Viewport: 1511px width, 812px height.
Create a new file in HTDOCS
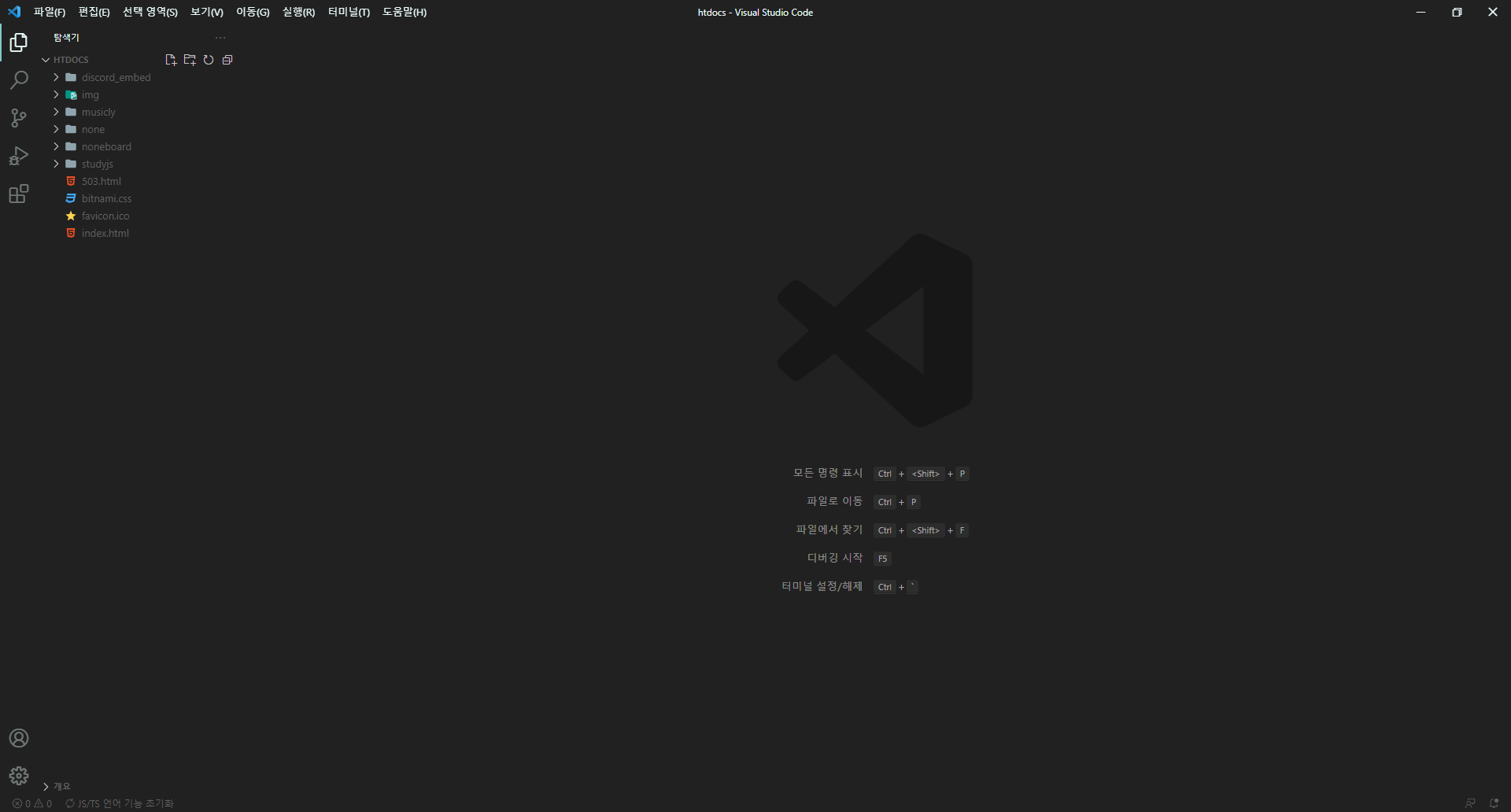pos(171,60)
